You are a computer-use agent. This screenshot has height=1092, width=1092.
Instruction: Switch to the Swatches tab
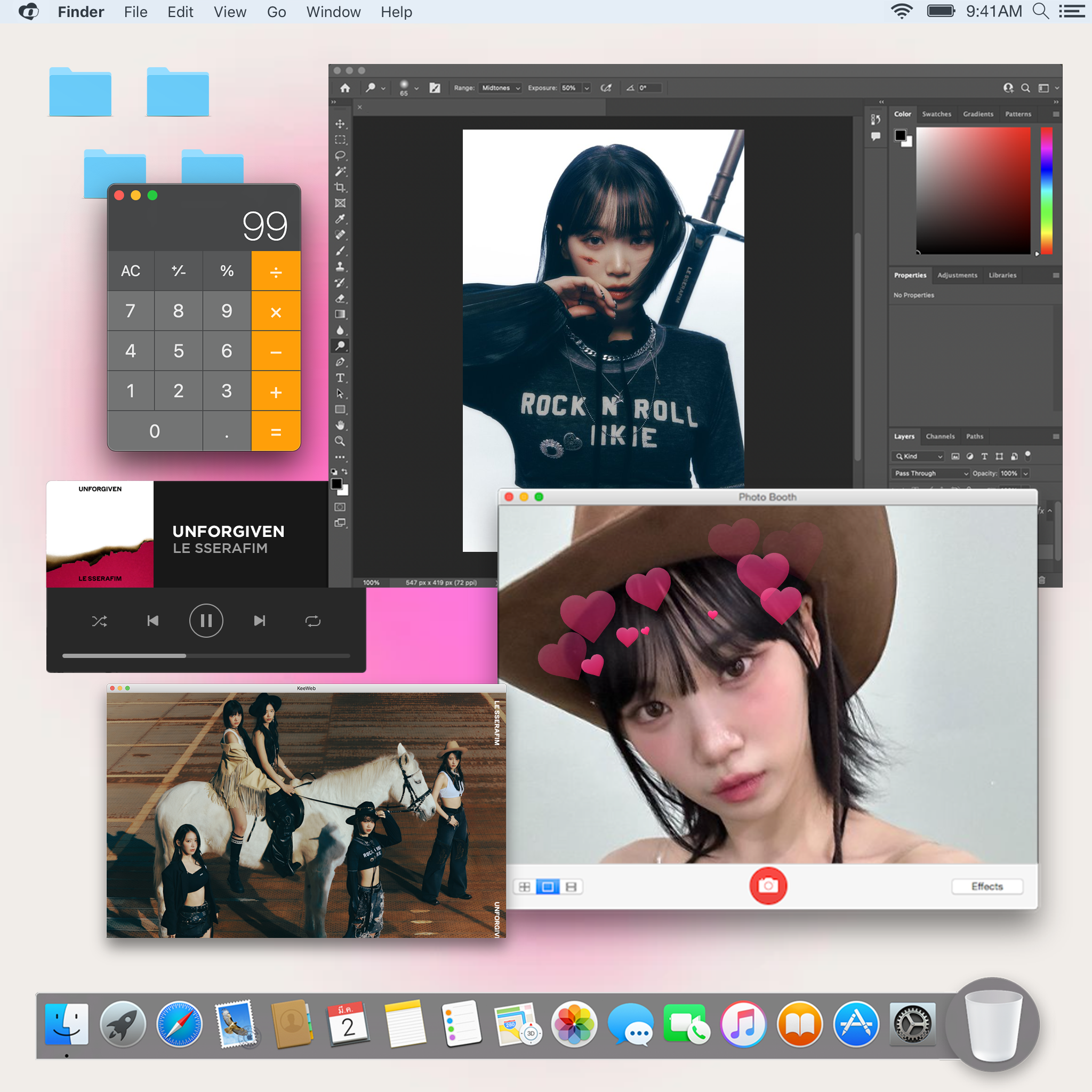pos(936,114)
